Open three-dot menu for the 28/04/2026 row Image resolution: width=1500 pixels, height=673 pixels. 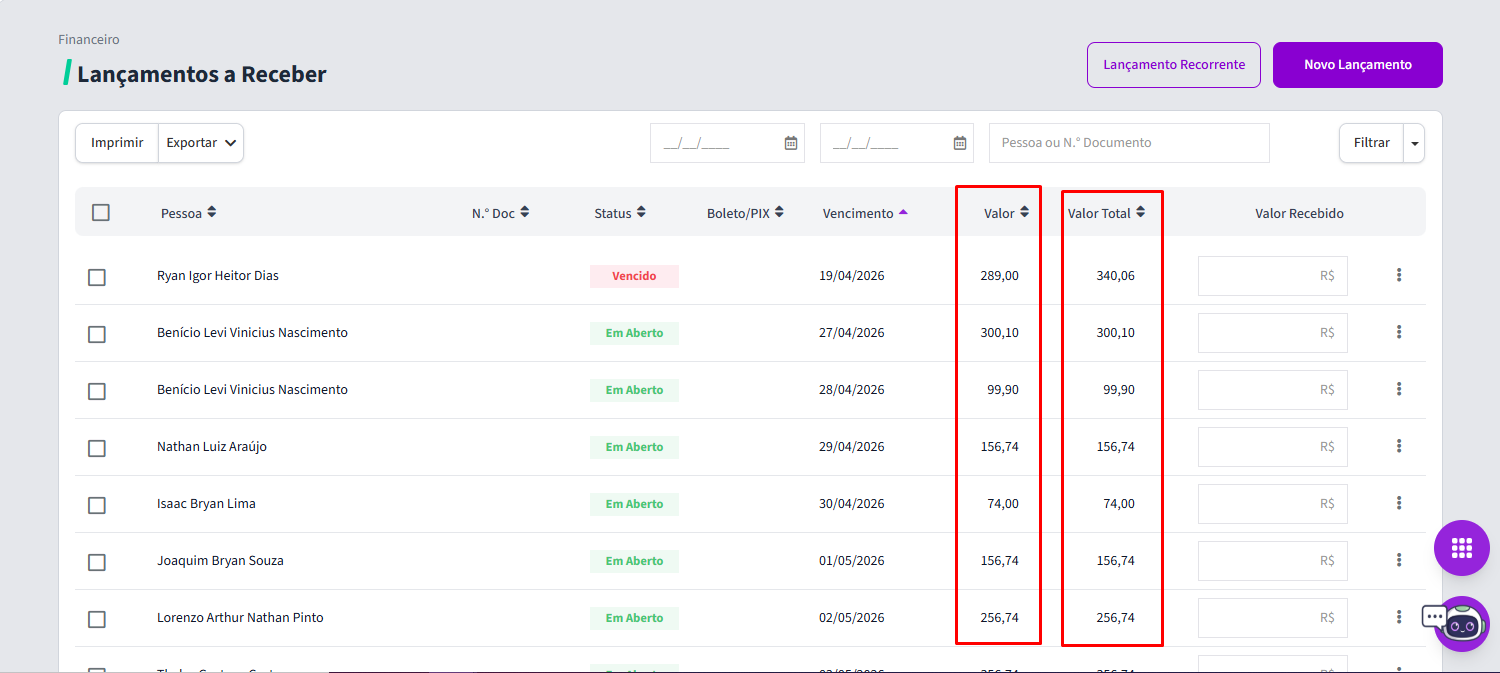[1399, 389]
